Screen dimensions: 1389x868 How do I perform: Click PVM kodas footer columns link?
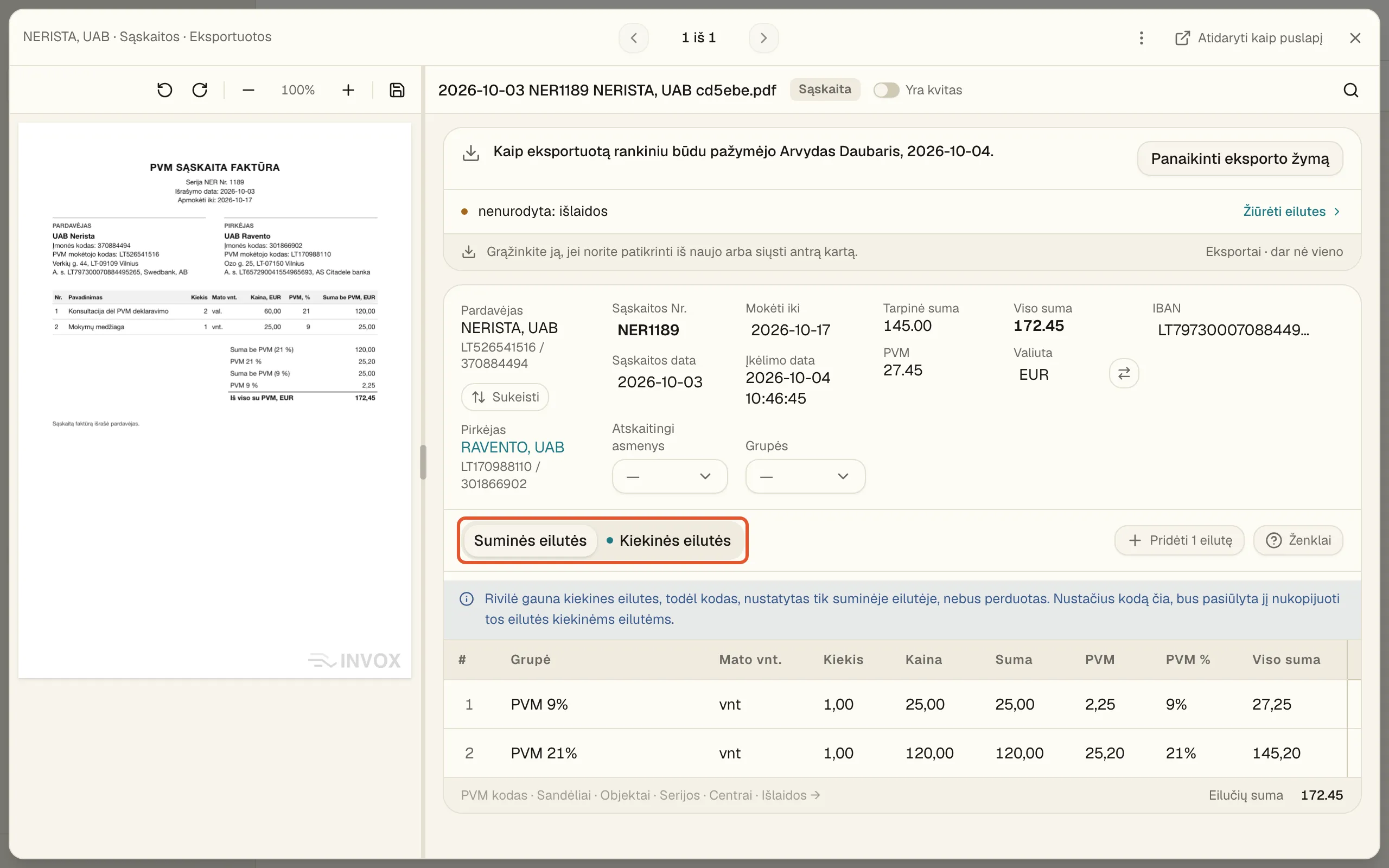tap(640, 795)
